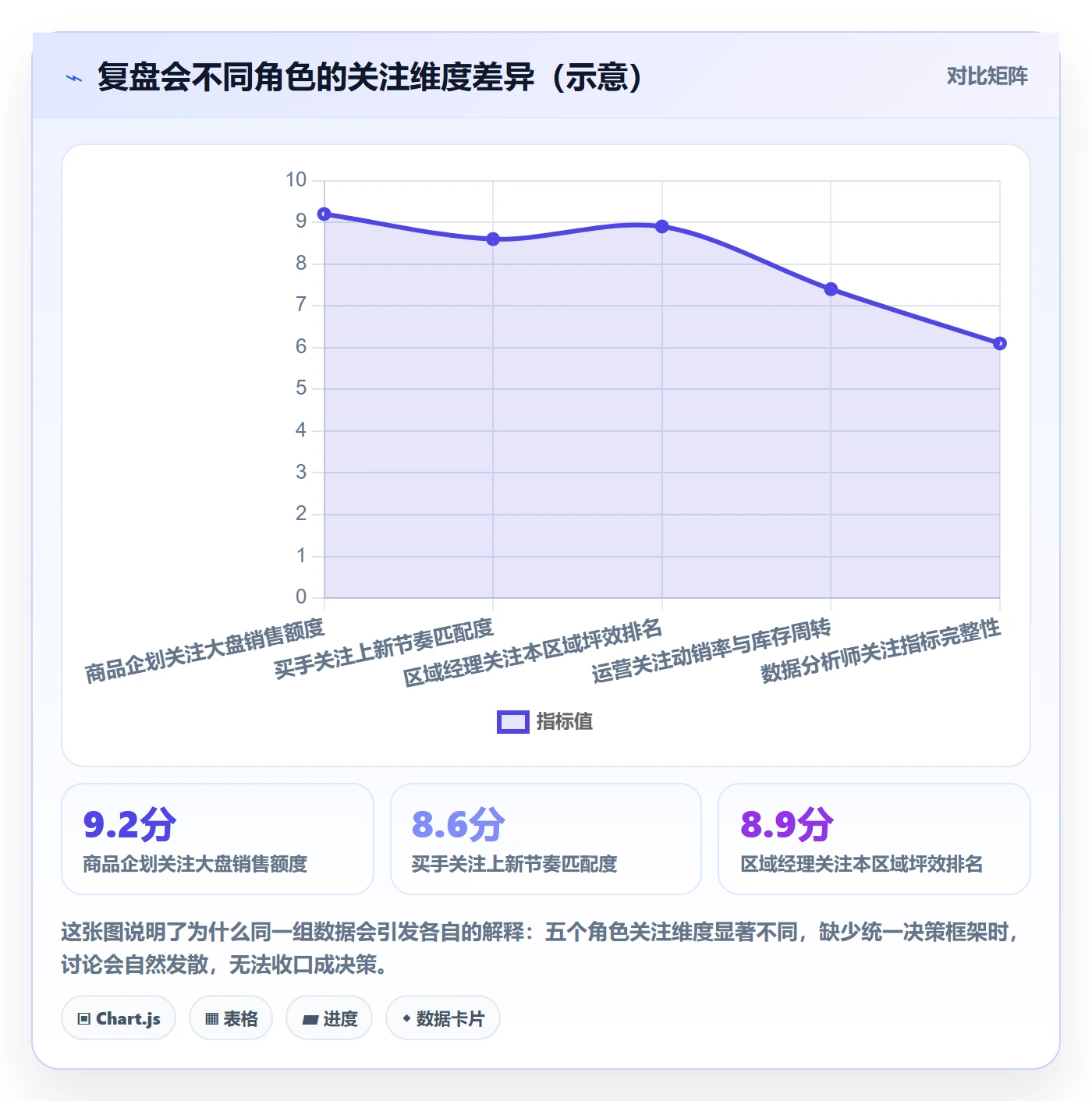
Task: Click data point for 运营关注动销率与库存周转
Action: (831, 289)
